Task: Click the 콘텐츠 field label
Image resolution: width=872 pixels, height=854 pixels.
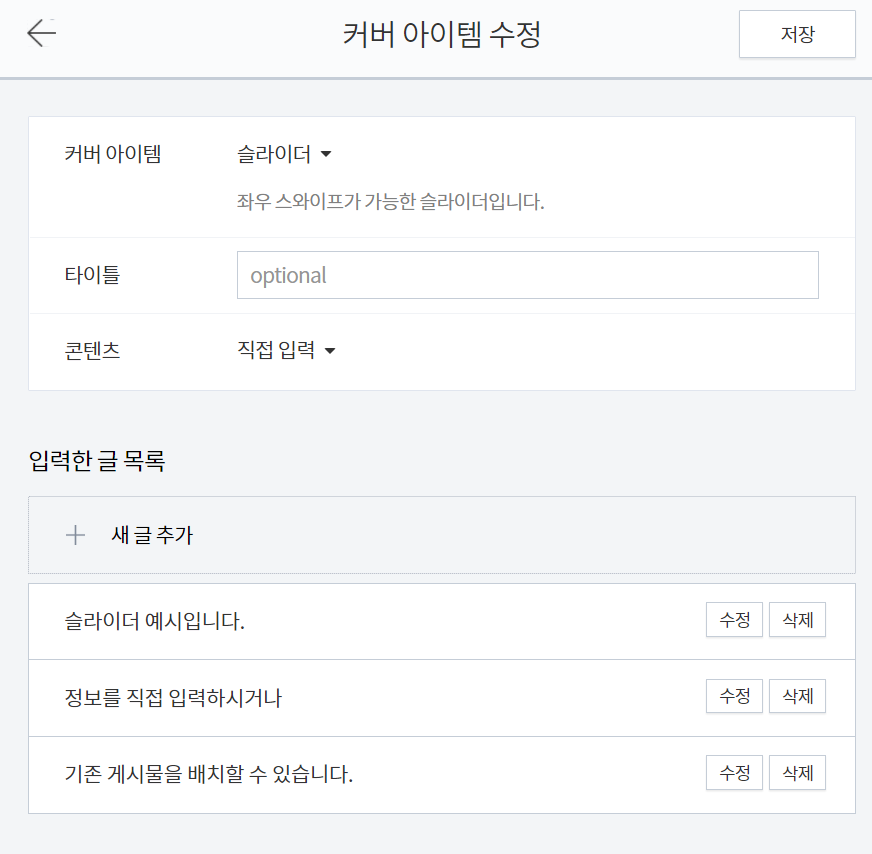Action: (92, 351)
